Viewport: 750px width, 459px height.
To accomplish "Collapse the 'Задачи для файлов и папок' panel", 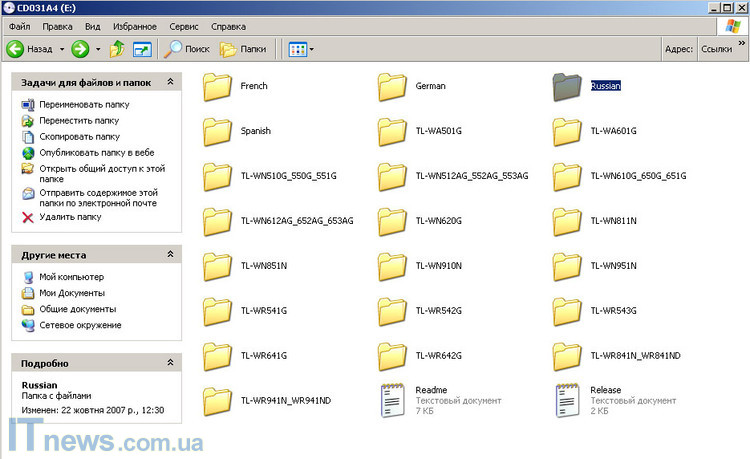I will coord(170,82).
